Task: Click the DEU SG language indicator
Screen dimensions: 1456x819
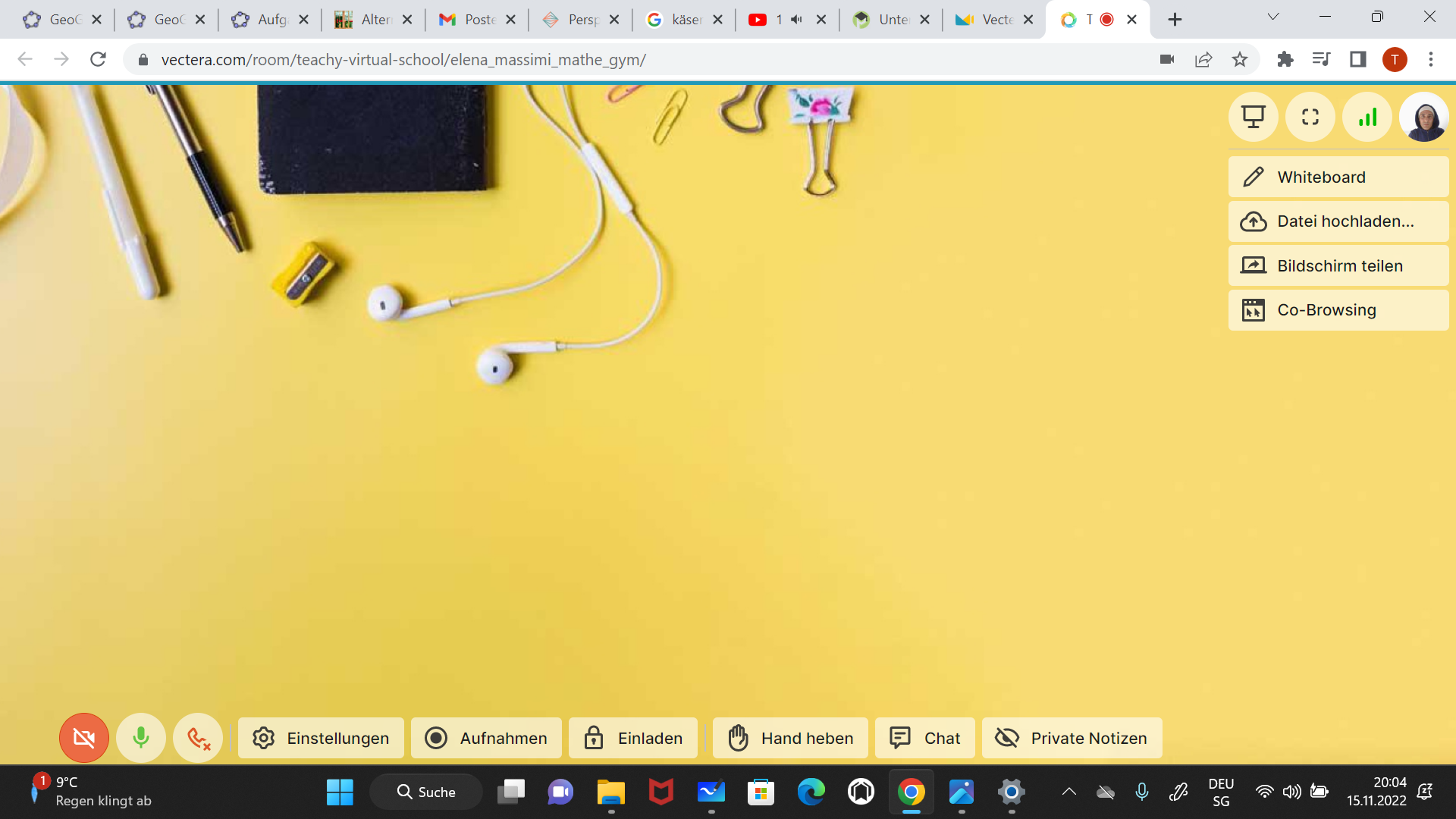Action: [1221, 792]
